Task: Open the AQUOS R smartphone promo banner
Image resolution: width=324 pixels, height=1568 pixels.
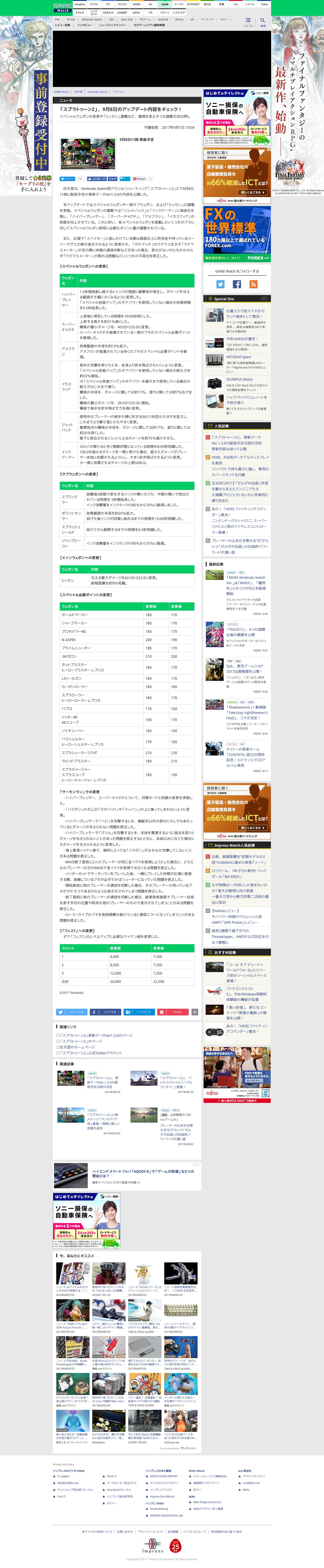Action: [127, 1176]
